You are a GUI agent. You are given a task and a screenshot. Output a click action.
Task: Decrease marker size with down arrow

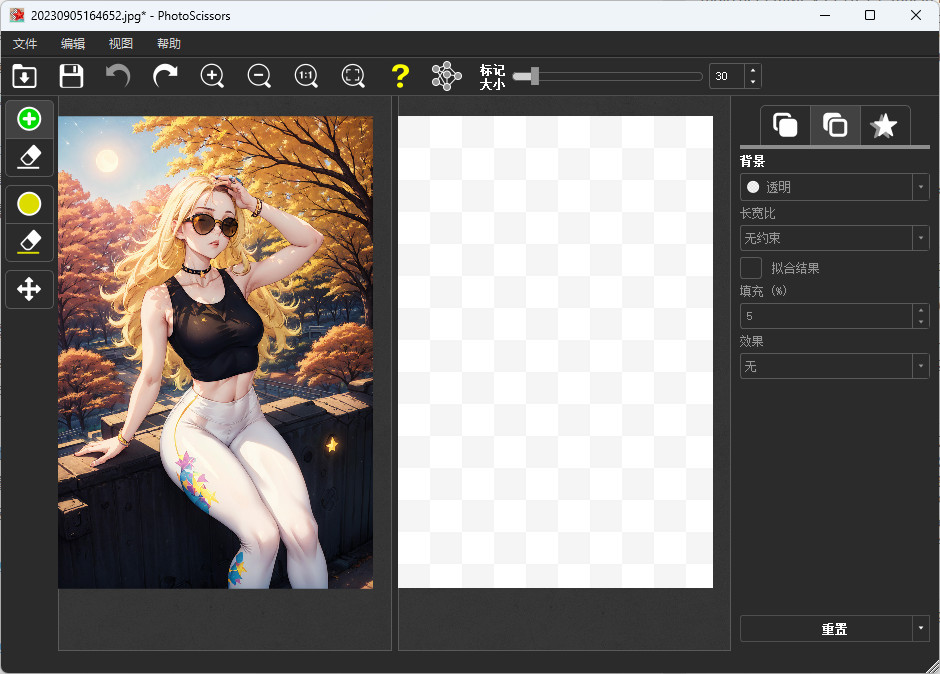(x=753, y=82)
